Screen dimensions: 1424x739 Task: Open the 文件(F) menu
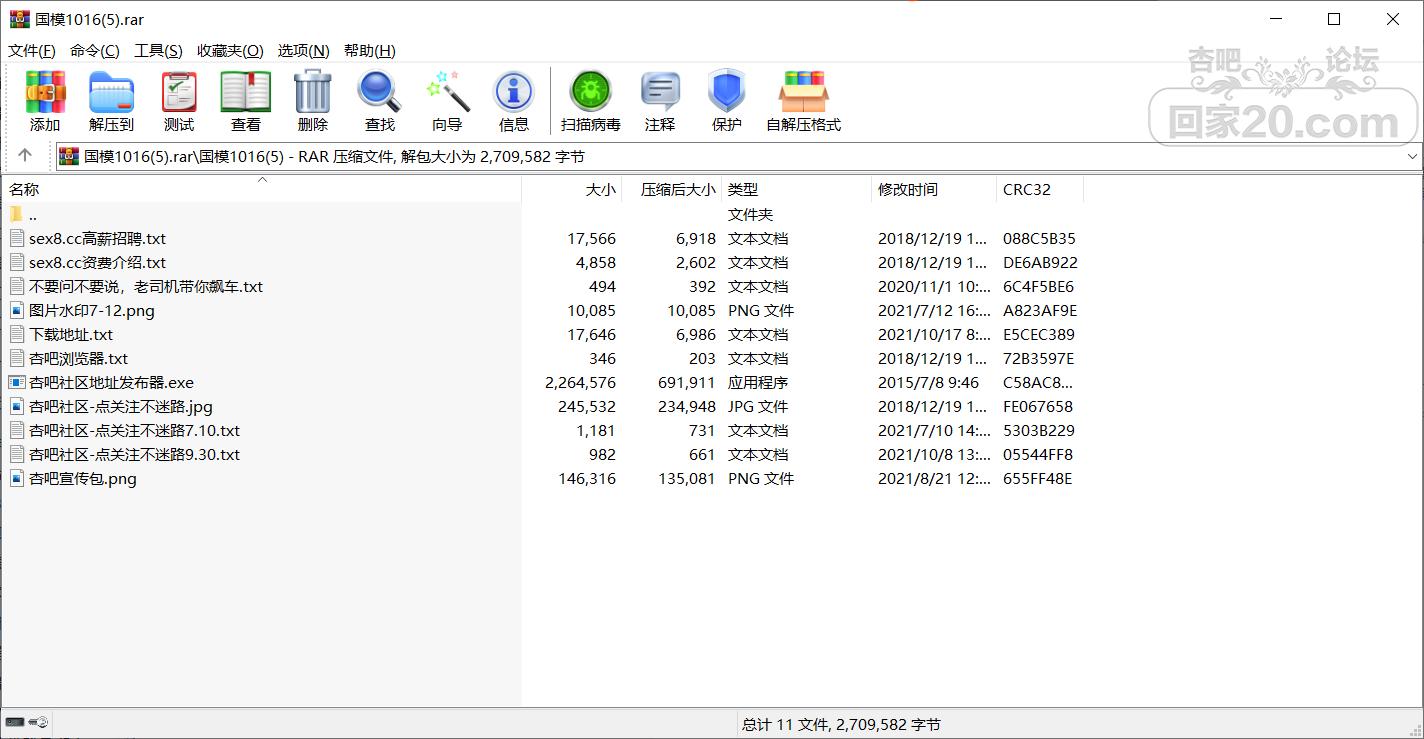click(31, 51)
